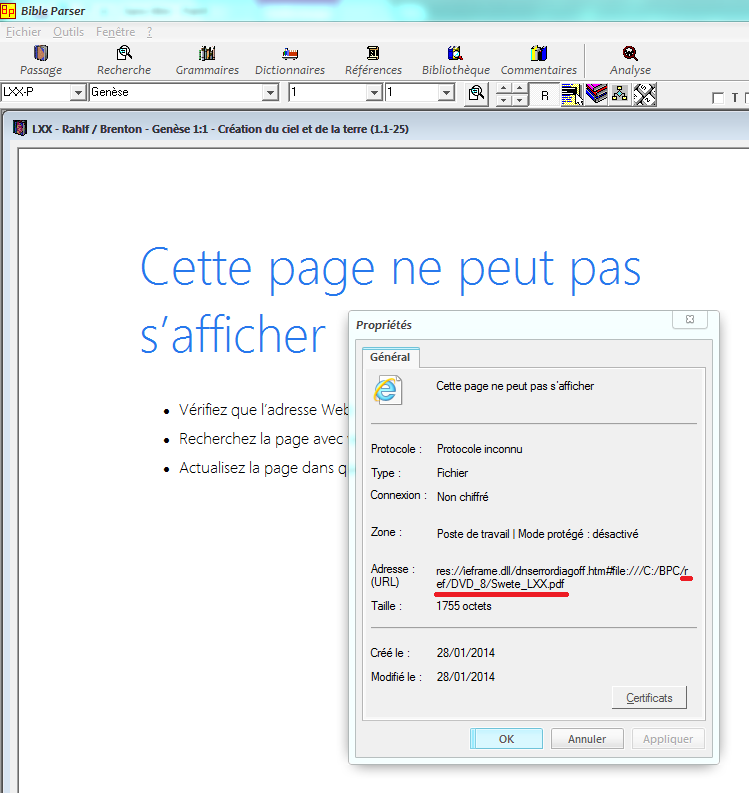Click the second up arrow stepper

pos(519,89)
